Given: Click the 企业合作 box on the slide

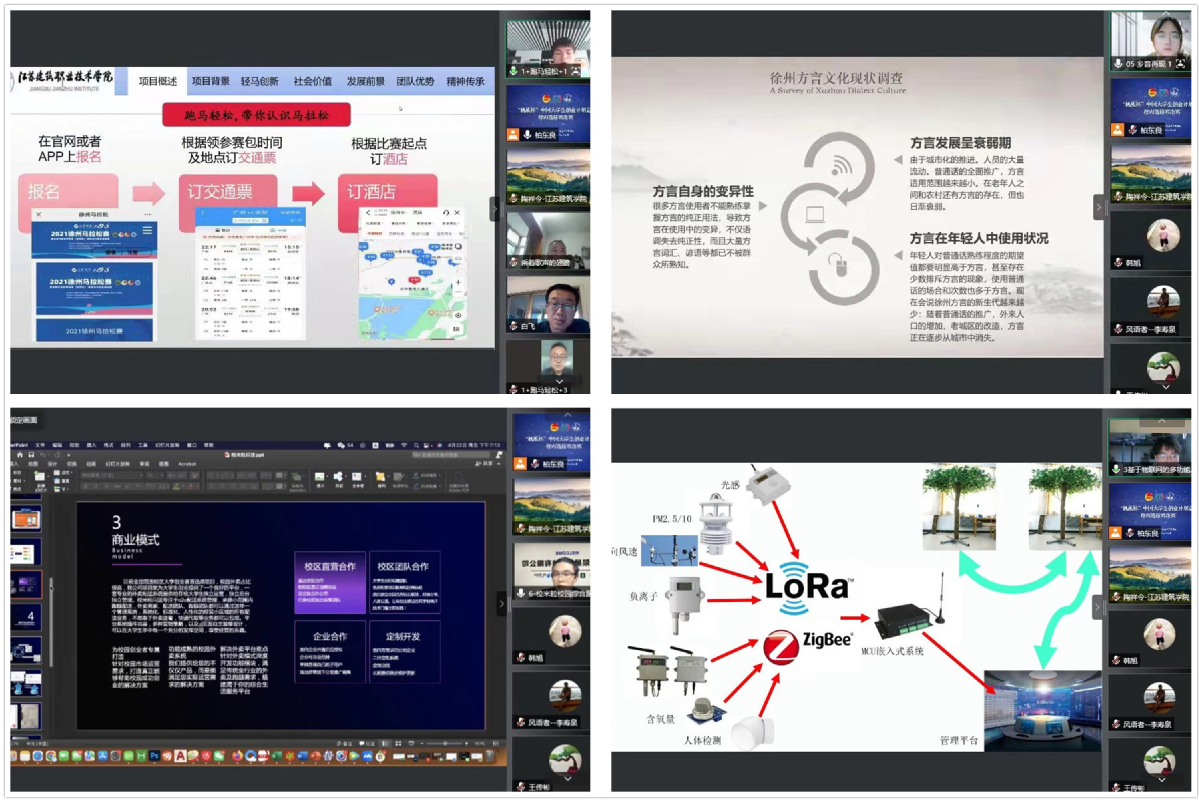Looking at the screenshot, I should [330, 652].
